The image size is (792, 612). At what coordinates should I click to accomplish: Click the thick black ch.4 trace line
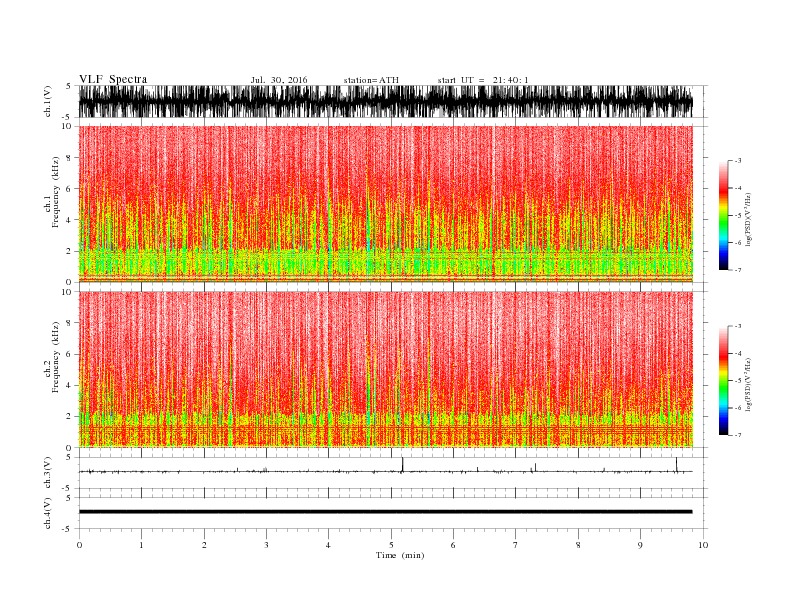click(x=386, y=512)
